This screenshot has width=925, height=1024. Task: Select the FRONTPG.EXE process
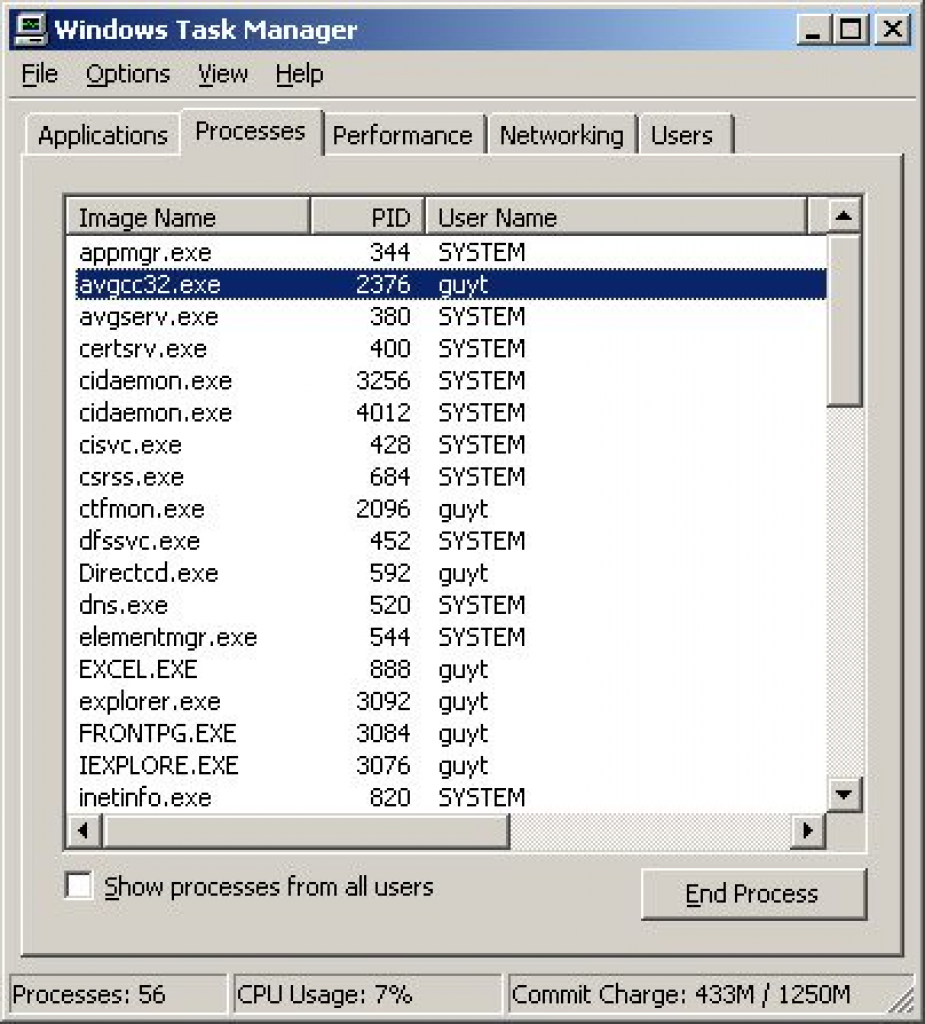(x=447, y=733)
